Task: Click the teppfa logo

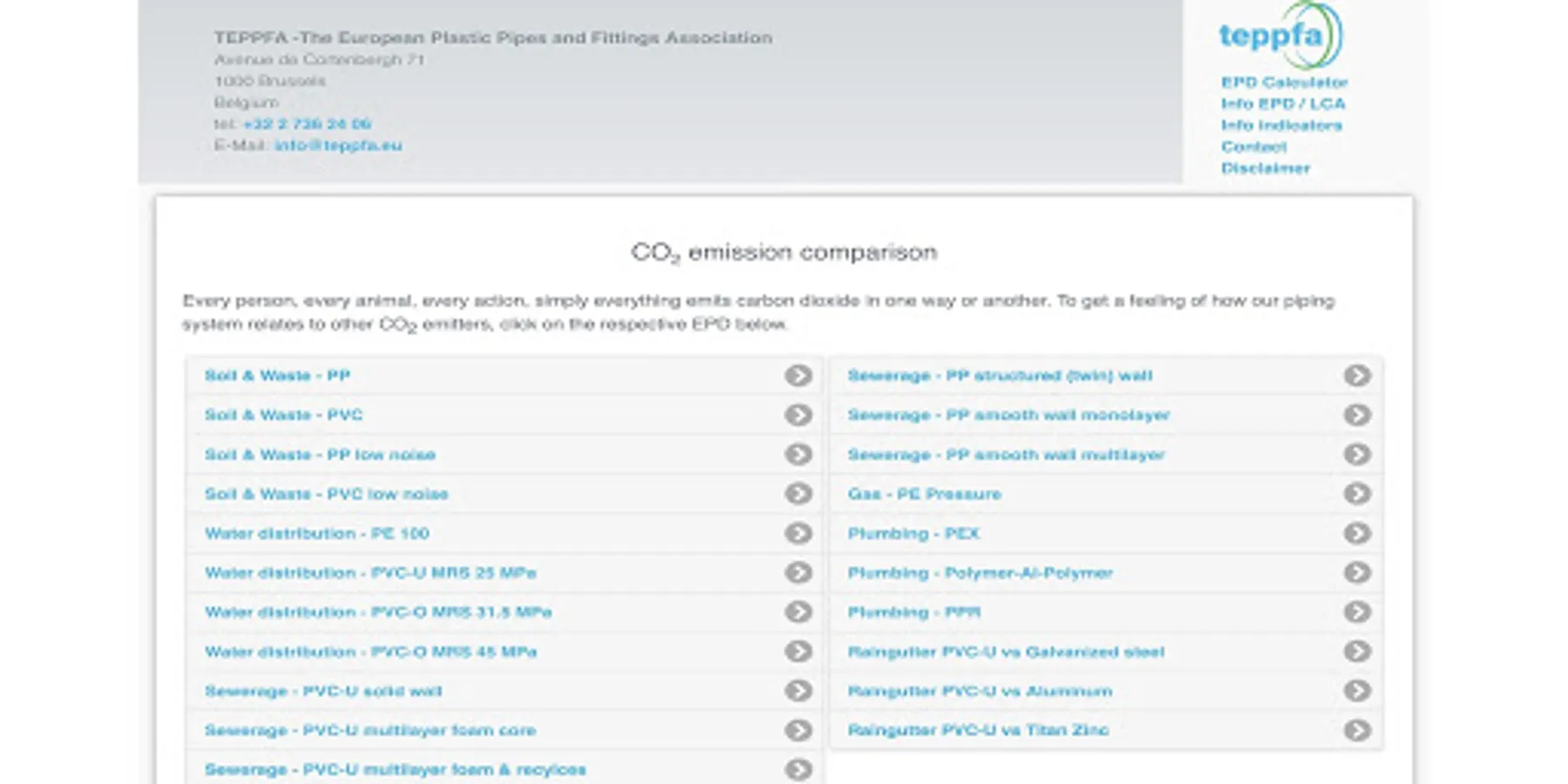Action: click(x=1280, y=36)
